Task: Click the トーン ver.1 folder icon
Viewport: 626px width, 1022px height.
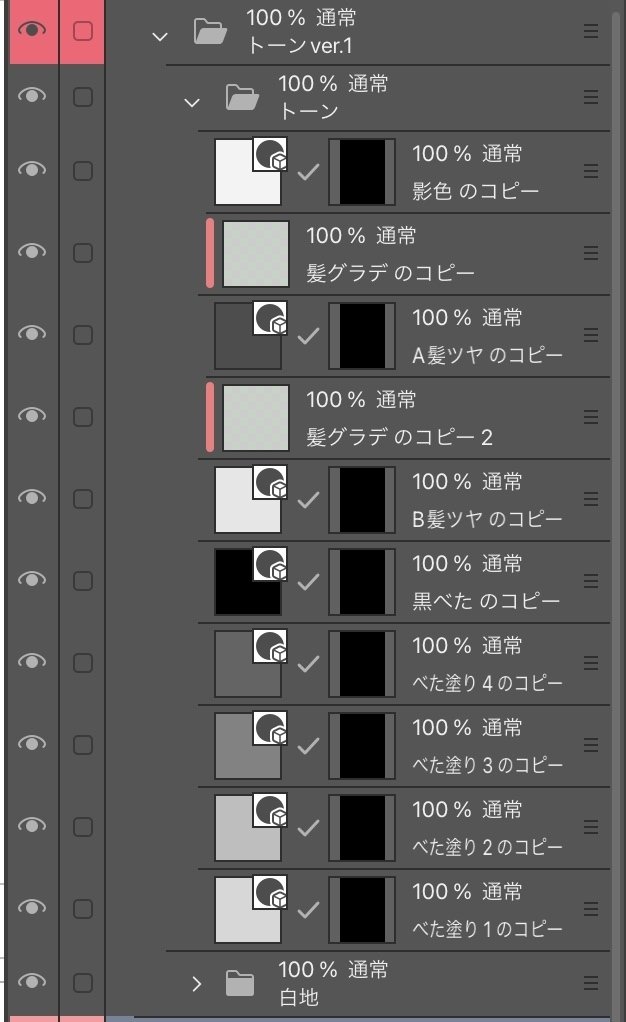Action: [210, 31]
